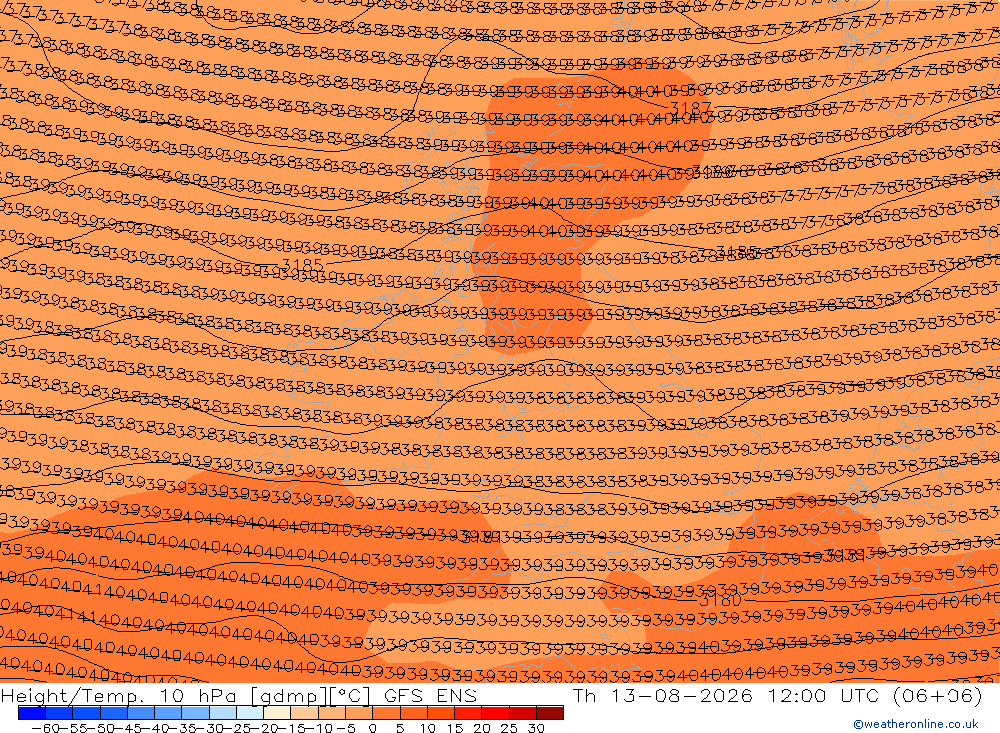Select the legend swatch between -60 and -55

[59, 713]
